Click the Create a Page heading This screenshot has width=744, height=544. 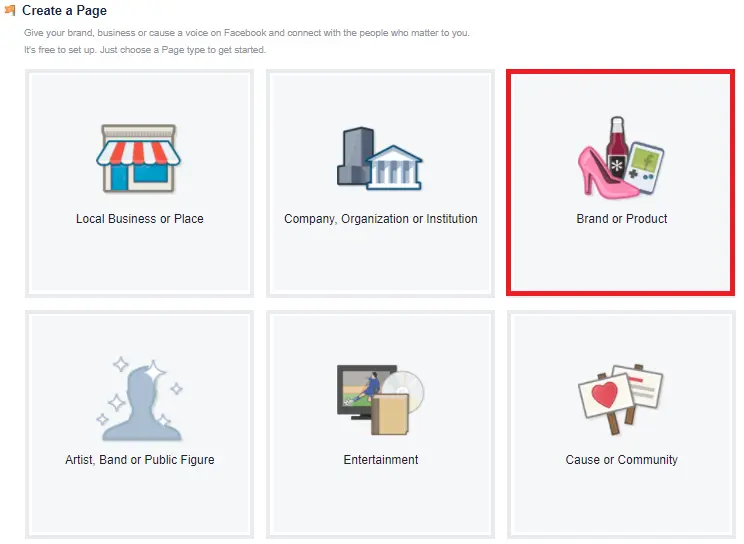[x=64, y=10]
